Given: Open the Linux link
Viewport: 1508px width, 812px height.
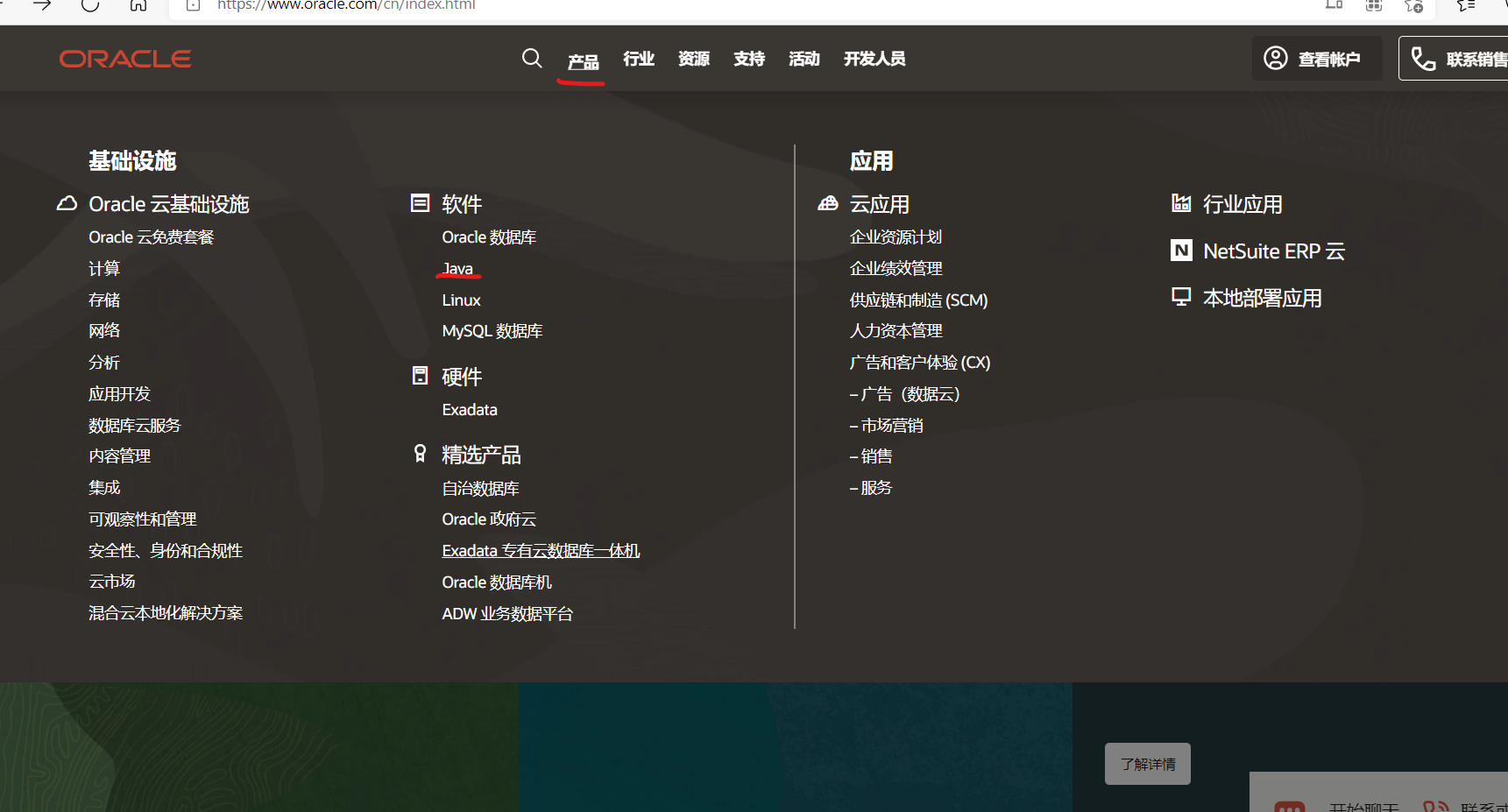Looking at the screenshot, I should click(461, 300).
